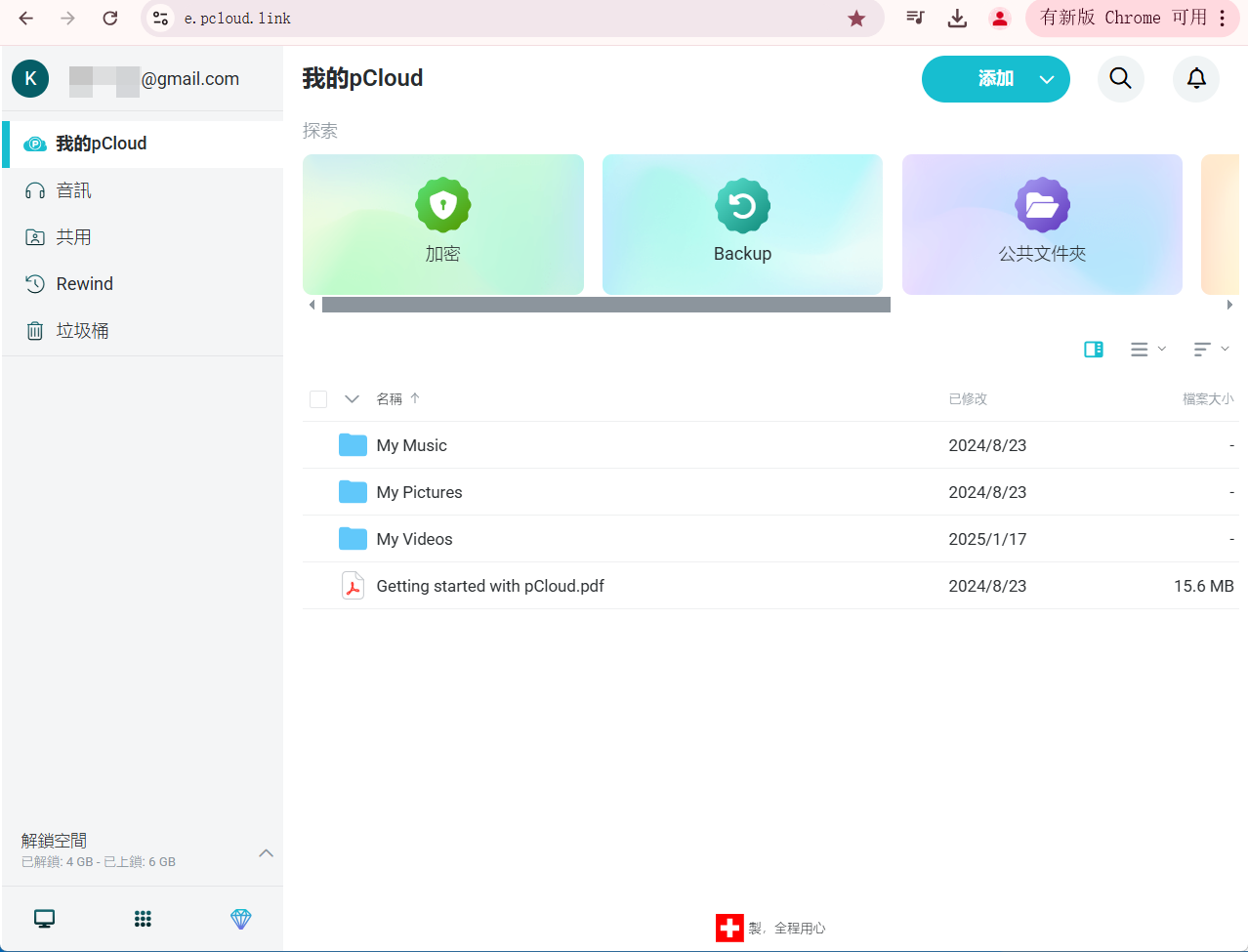Go forward to the next page

[x=67, y=19]
